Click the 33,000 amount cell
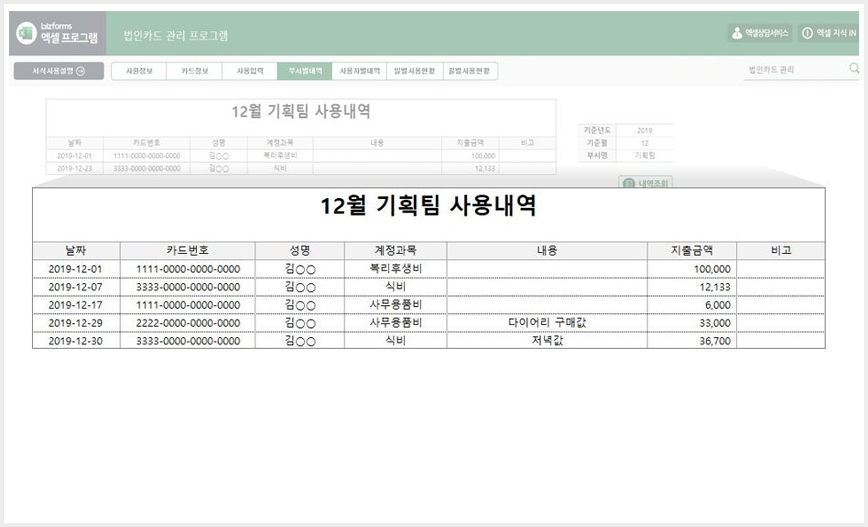868x527 pixels. coord(692,323)
